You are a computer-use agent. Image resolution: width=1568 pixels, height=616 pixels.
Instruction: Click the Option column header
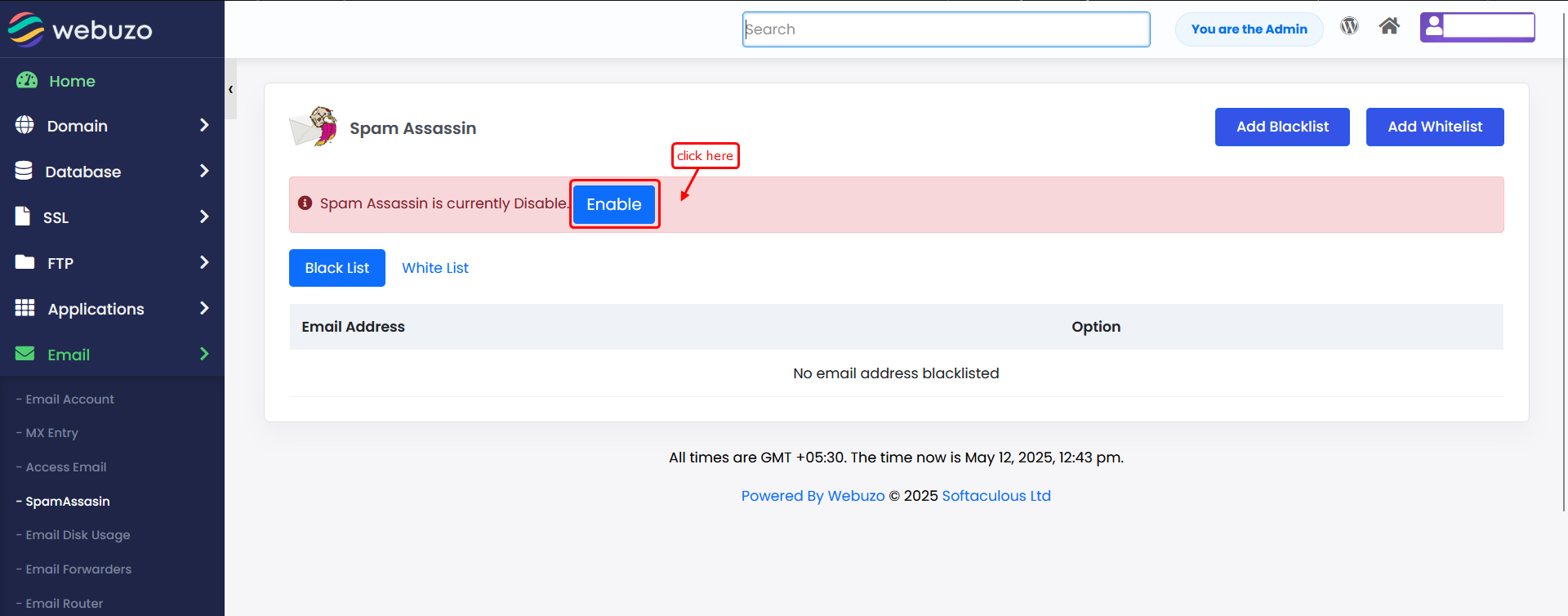pos(1096,327)
